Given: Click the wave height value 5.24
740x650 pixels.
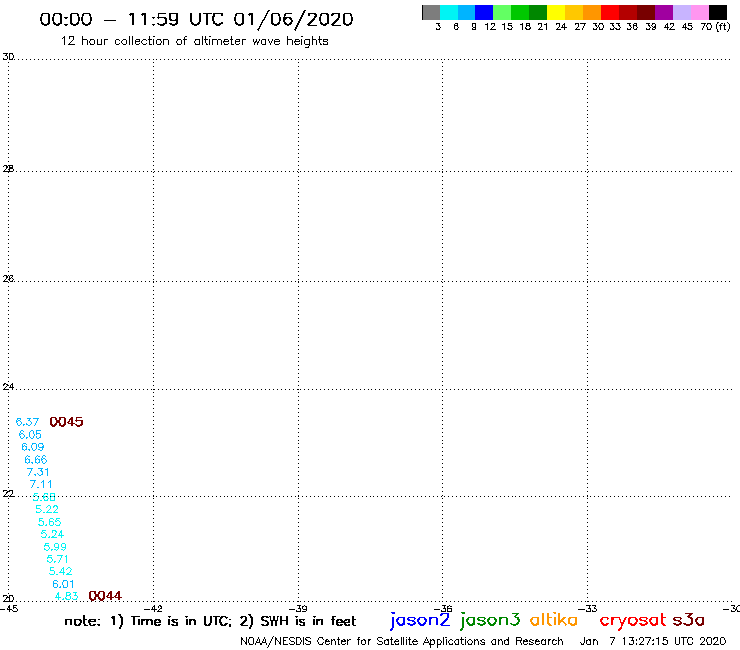Looking at the screenshot, I should pyautogui.click(x=52, y=534).
